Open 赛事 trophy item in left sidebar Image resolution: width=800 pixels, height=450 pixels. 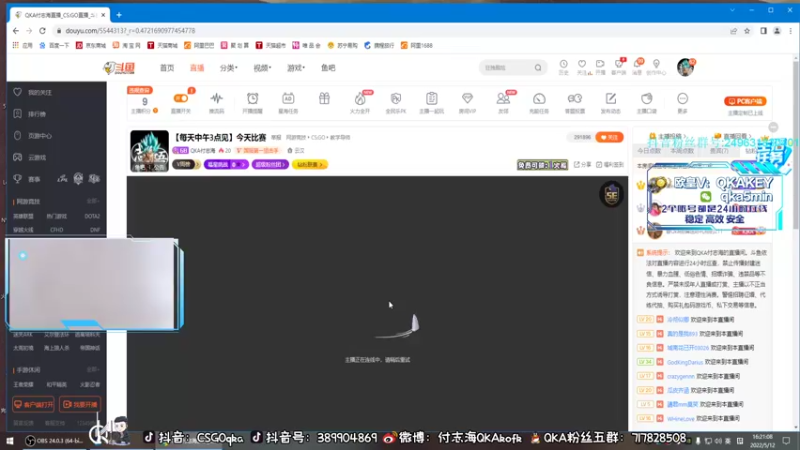(34, 179)
